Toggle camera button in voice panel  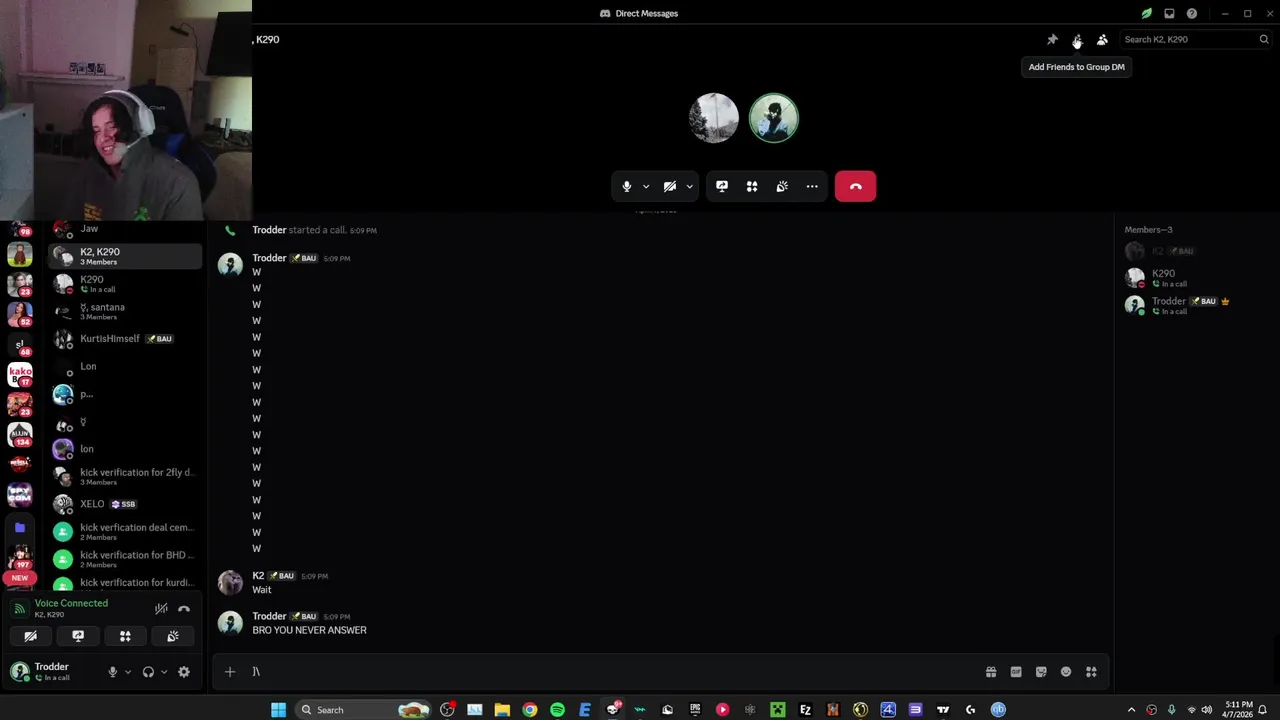tap(30, 636)
